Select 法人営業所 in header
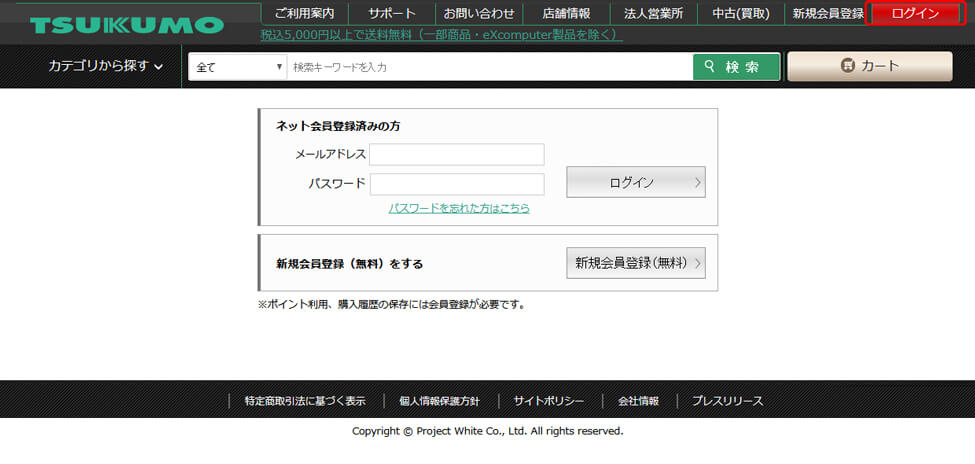 (x=653, y=13)
